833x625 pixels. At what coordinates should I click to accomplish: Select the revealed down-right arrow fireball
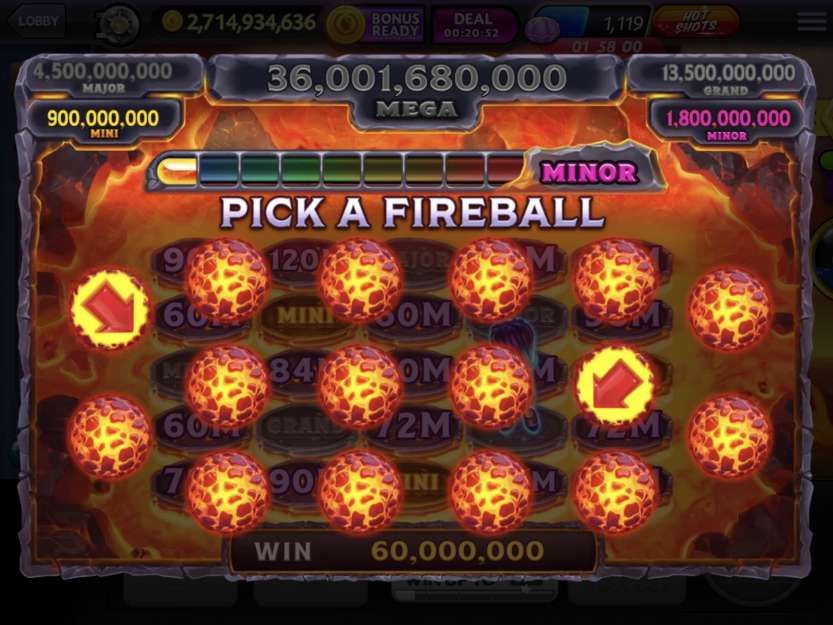click(x=110, y=309)
